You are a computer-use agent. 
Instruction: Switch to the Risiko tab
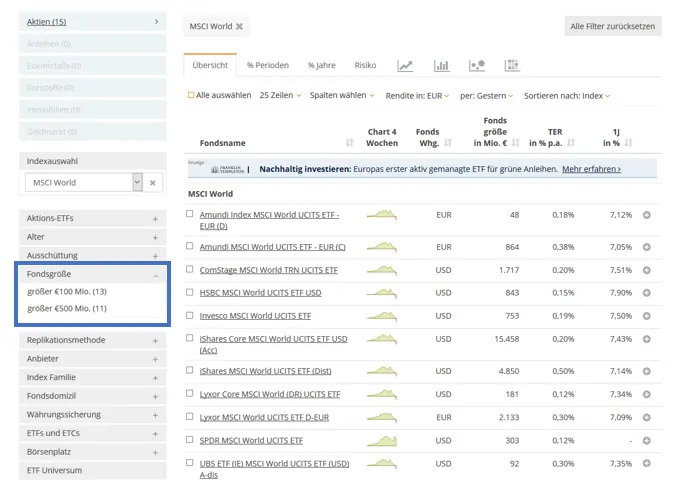pos(365,65)
